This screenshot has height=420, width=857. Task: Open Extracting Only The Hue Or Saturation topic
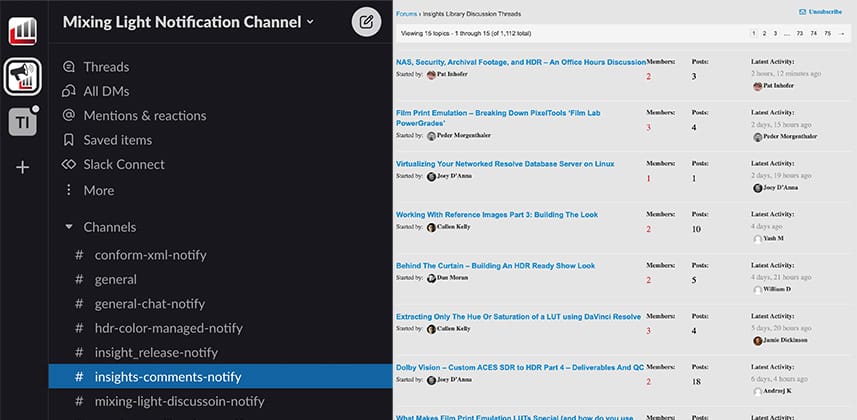[x=518, y=317]
